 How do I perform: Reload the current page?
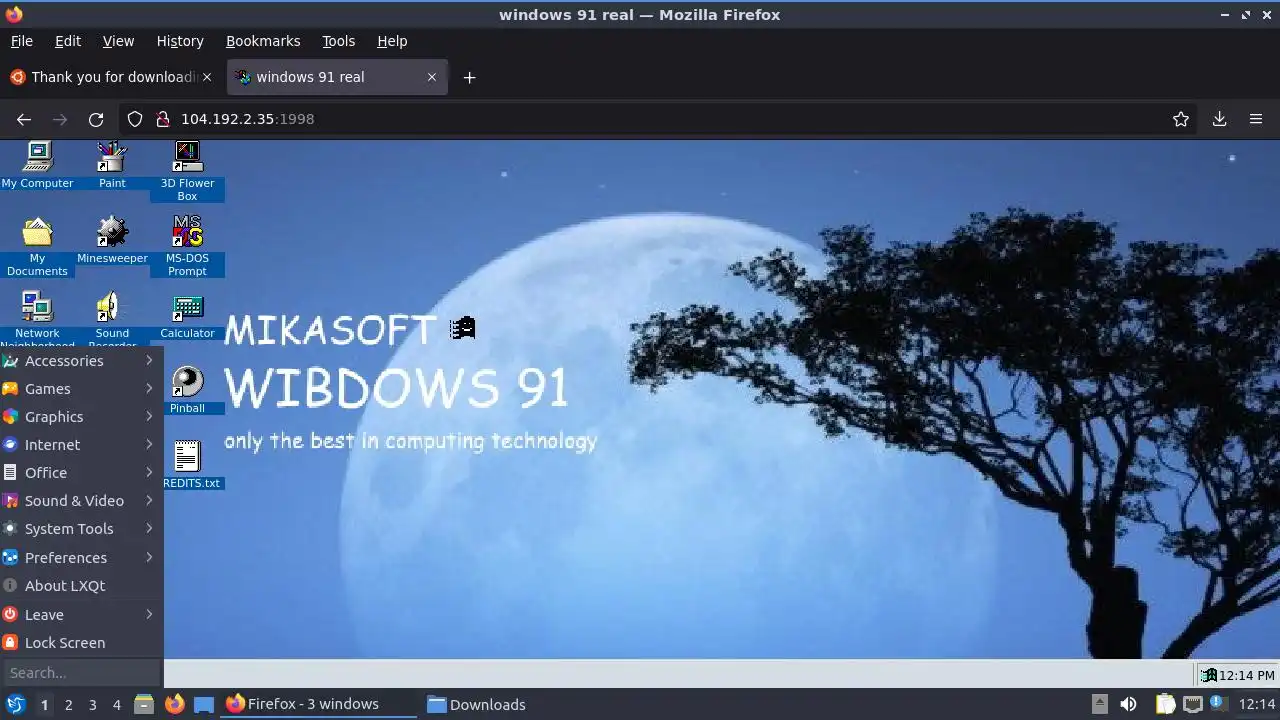tap(96, 119)
